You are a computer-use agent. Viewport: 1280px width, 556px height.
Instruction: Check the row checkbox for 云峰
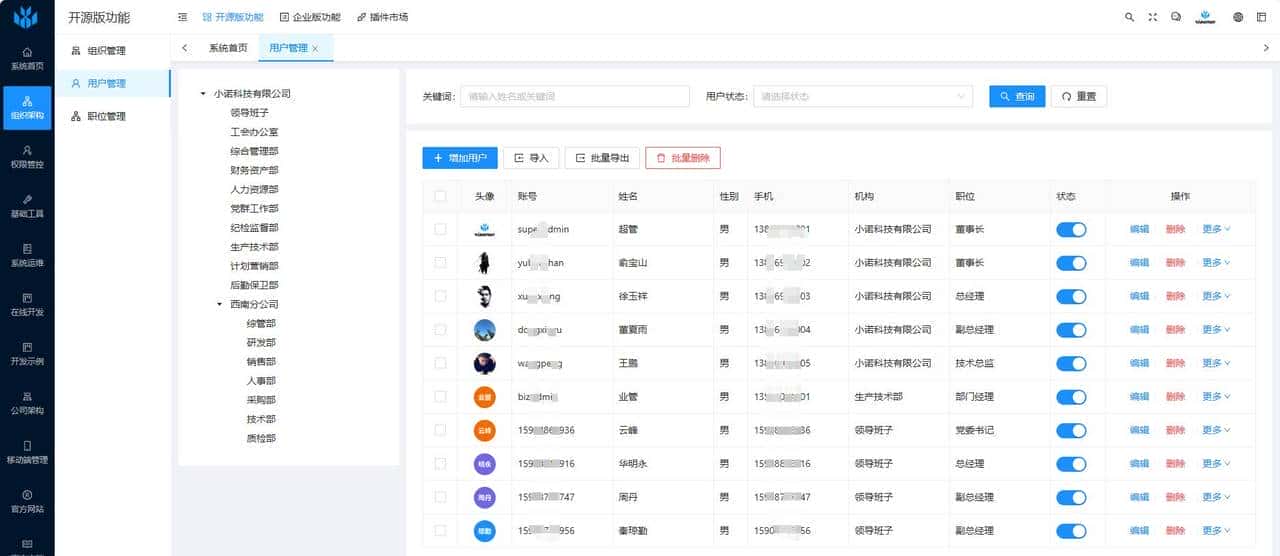point(440,430)
